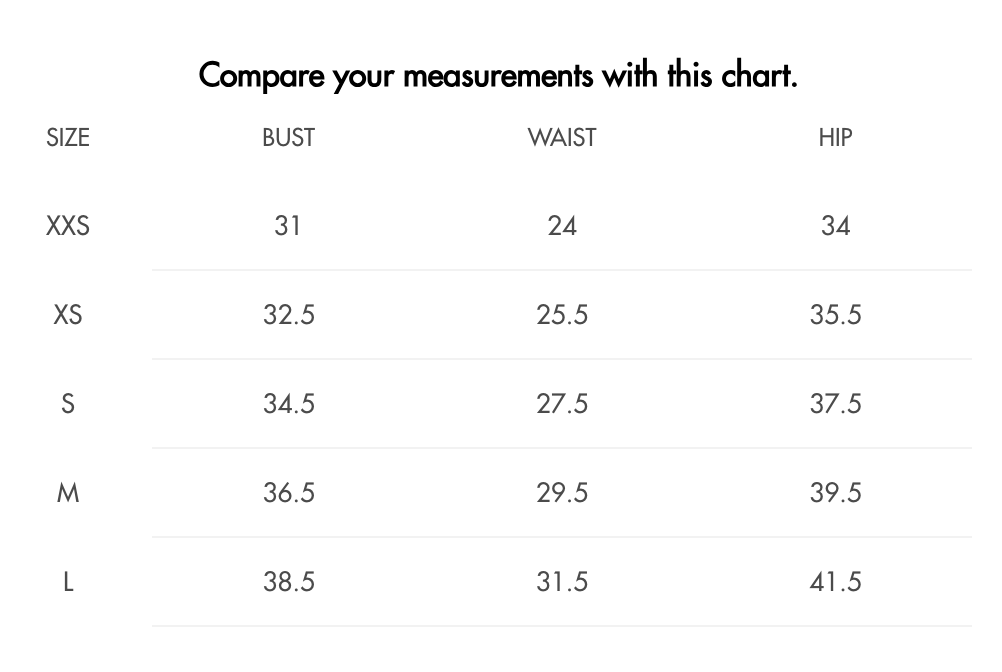Click the 'Compare your measurements' heading
The width and height of the screenshot is (1002, 672).
pyautogui.click(x=498, y=75)
